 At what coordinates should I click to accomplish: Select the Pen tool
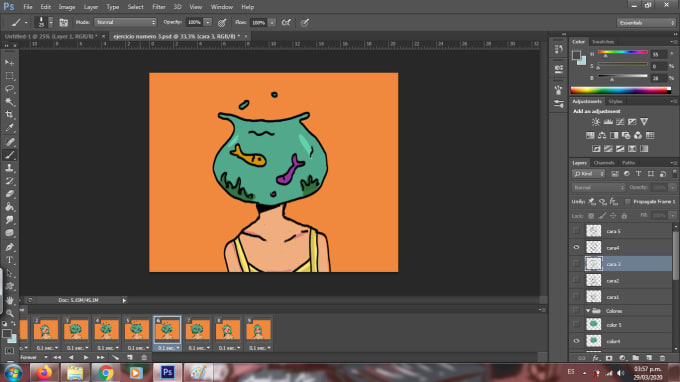point(10,247)
